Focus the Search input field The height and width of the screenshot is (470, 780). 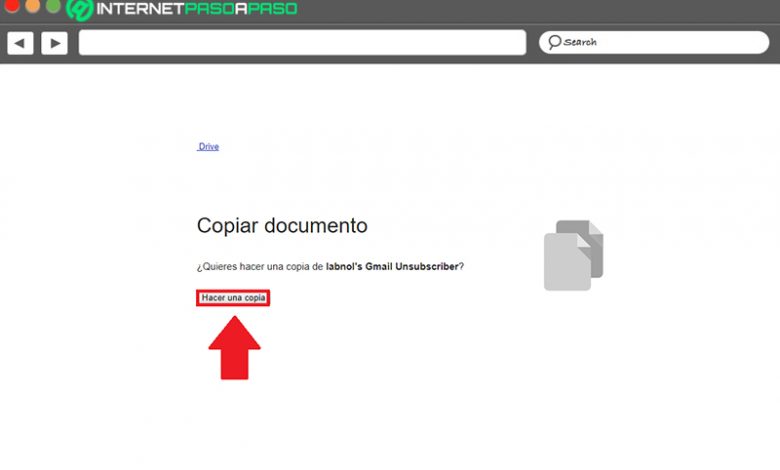click(654, 42)
